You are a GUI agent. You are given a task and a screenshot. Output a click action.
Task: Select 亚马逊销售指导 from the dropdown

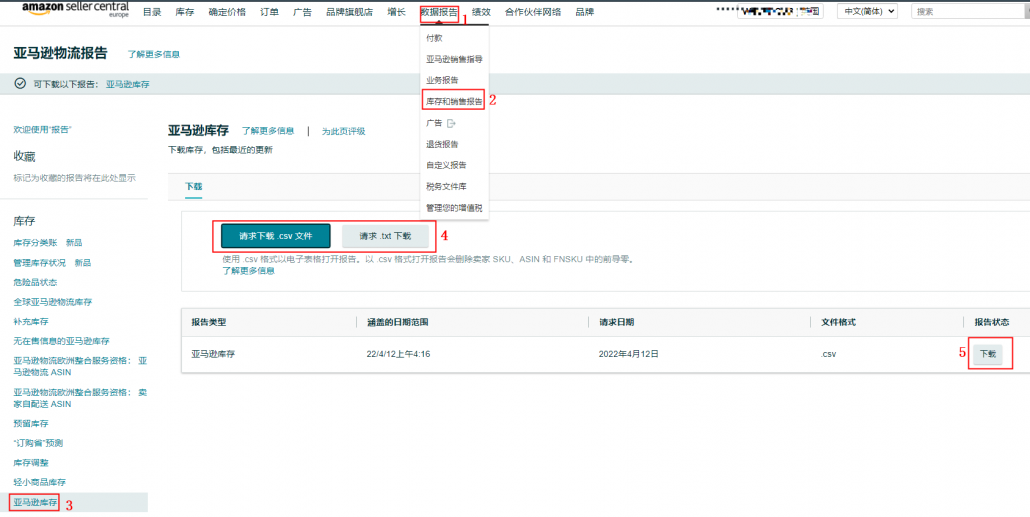point(454,59)
